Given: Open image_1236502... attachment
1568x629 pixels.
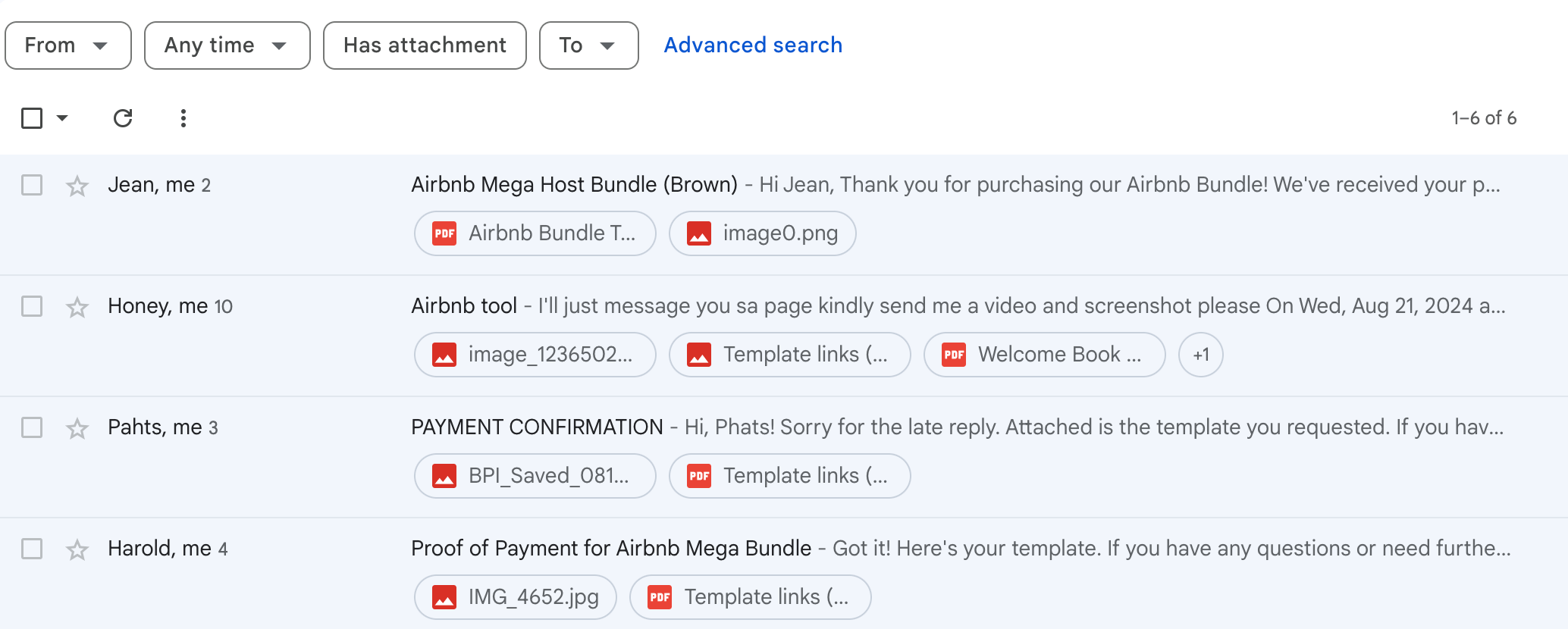Looking at the screenshot, I should (x=535, y=355).
